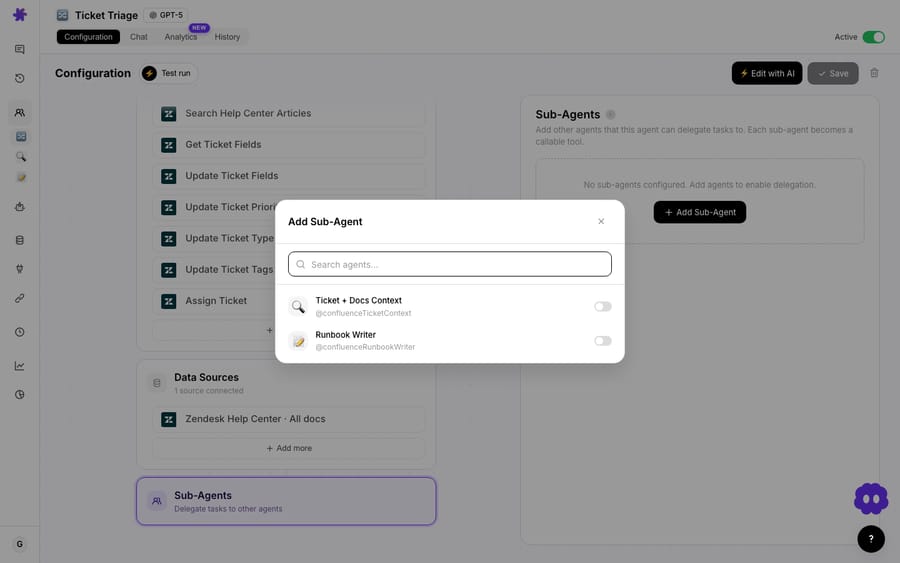
Task: Close the Add Sub-Agent dialog
Action: click(601, 222)
